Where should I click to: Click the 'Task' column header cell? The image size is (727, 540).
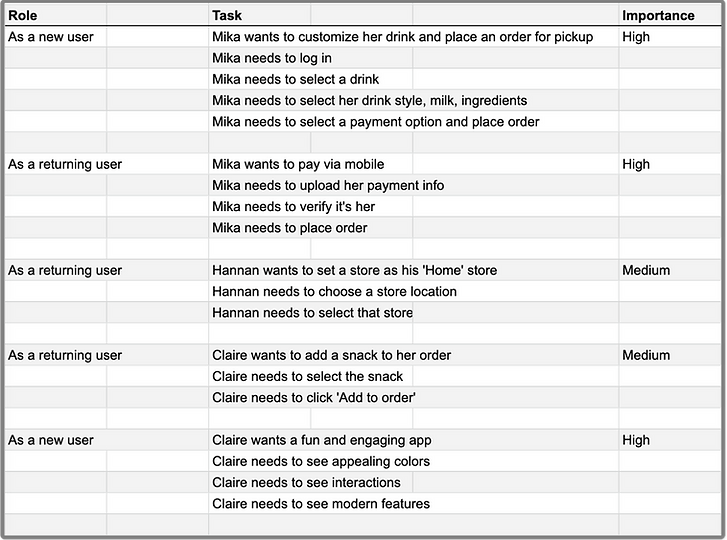click(x=227, y=15)
